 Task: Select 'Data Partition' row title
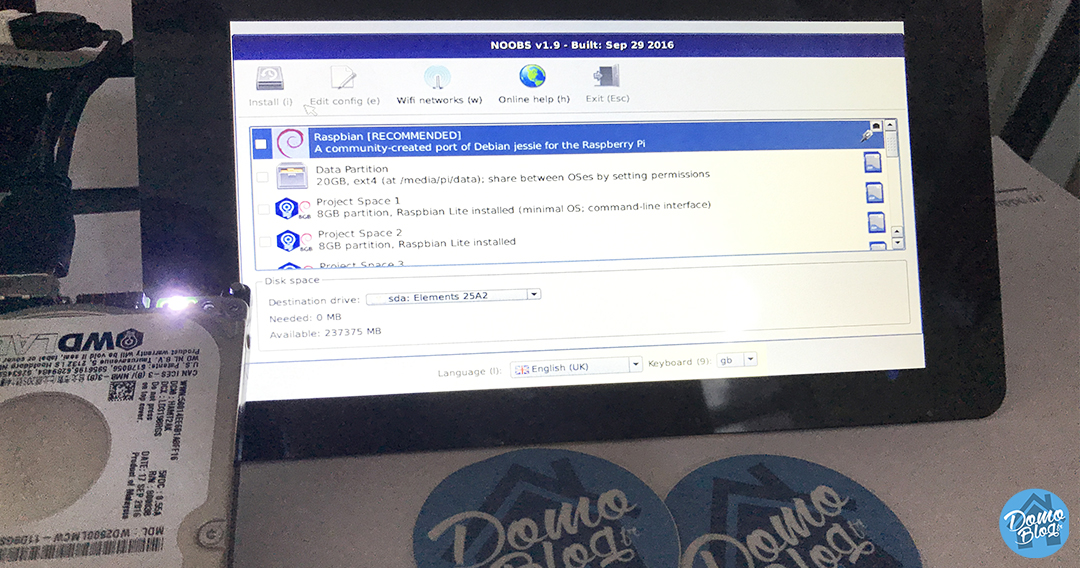(x=352, y=169)
